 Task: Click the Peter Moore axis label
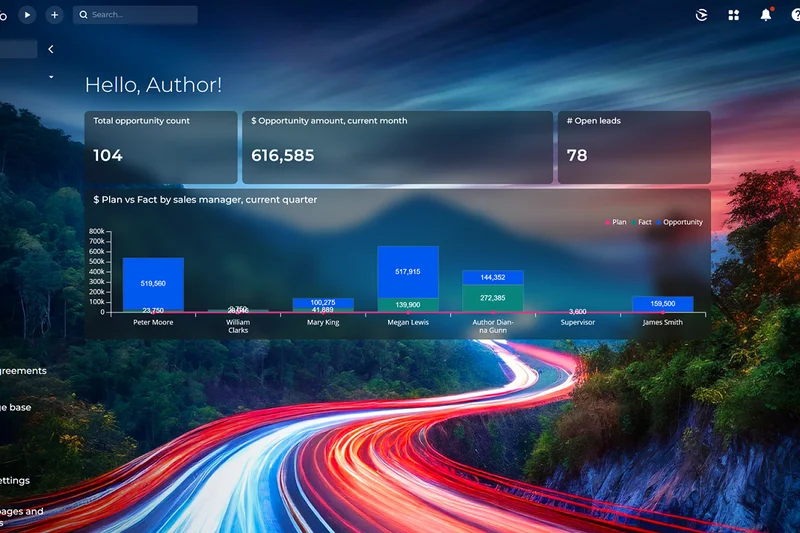[x=153, y=322]
